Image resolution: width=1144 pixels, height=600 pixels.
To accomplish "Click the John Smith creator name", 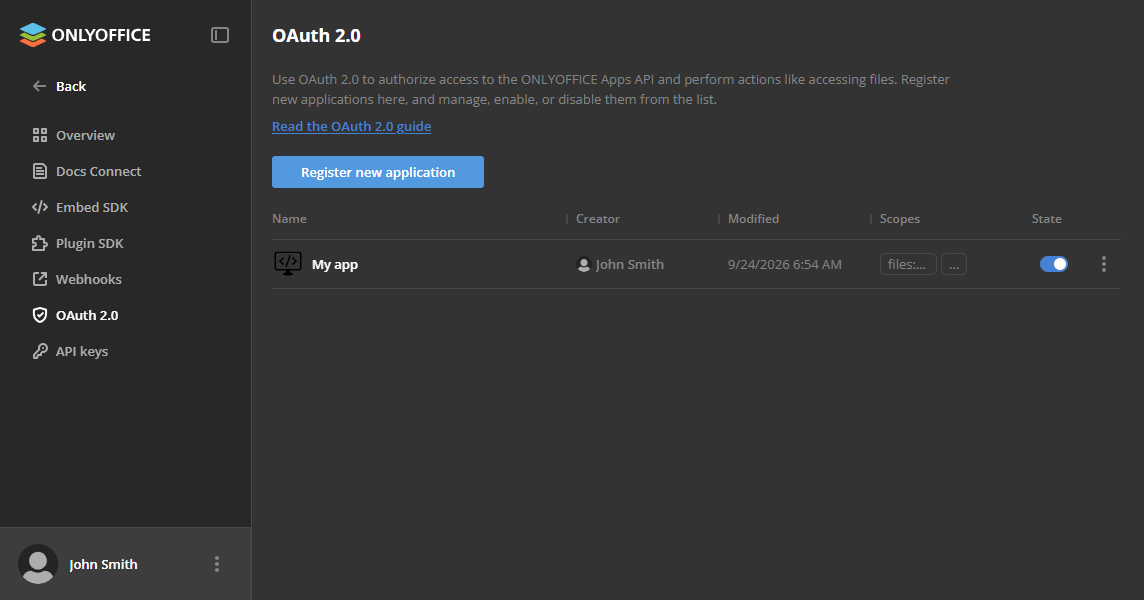I will click(630, 264).
